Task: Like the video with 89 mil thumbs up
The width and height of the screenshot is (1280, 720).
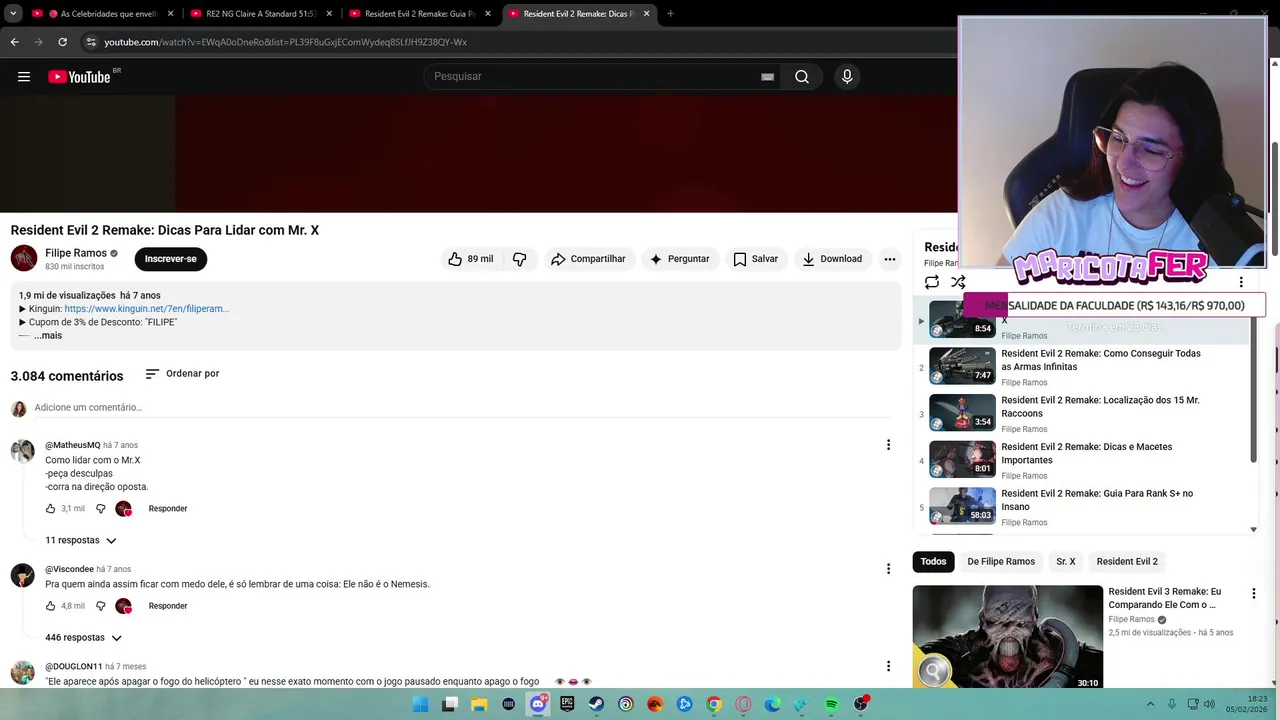Action: [470, 259]
